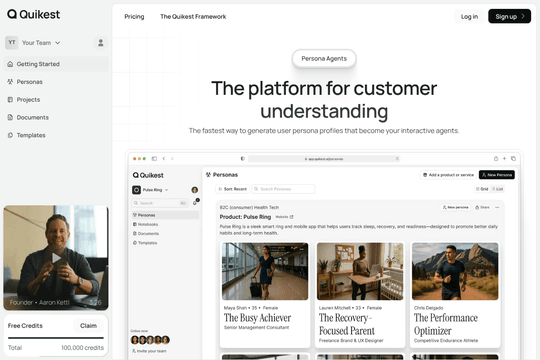Open Getting Started in the sidebar
The height and width of the screenshot is (360, 540).
(x=56, y=64)
